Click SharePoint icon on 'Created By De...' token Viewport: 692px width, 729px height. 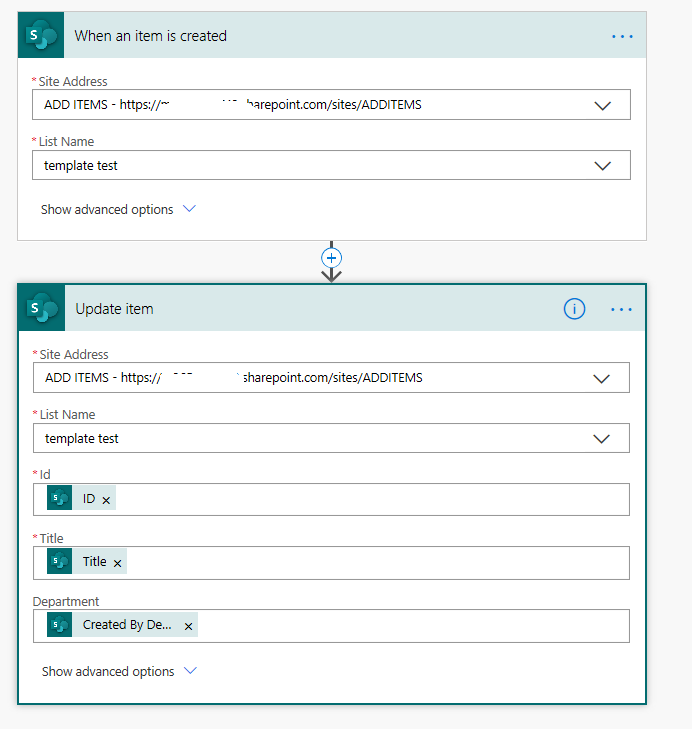pyautogui.click(x=60, y=624)
